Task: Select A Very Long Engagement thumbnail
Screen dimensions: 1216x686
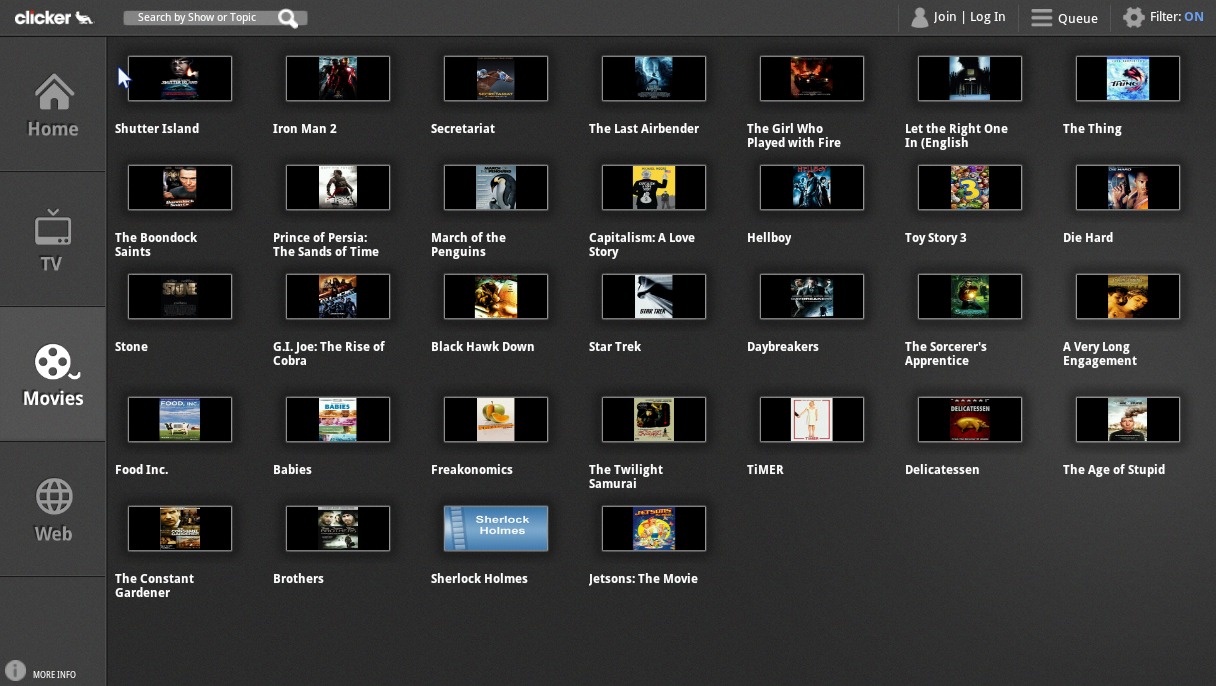Action: (x=1128, y=296)
